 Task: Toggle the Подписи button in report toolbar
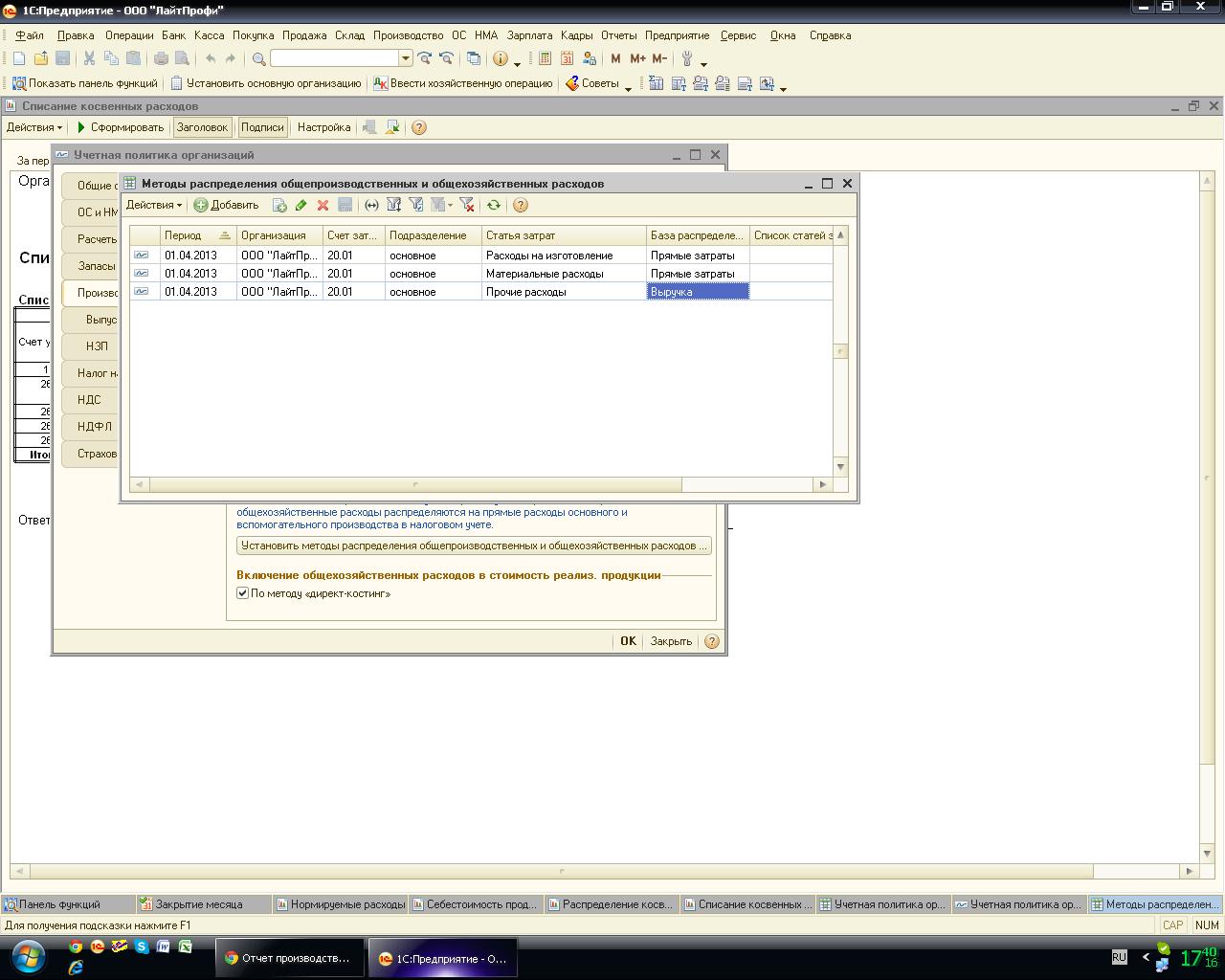[x=262, y=127]
